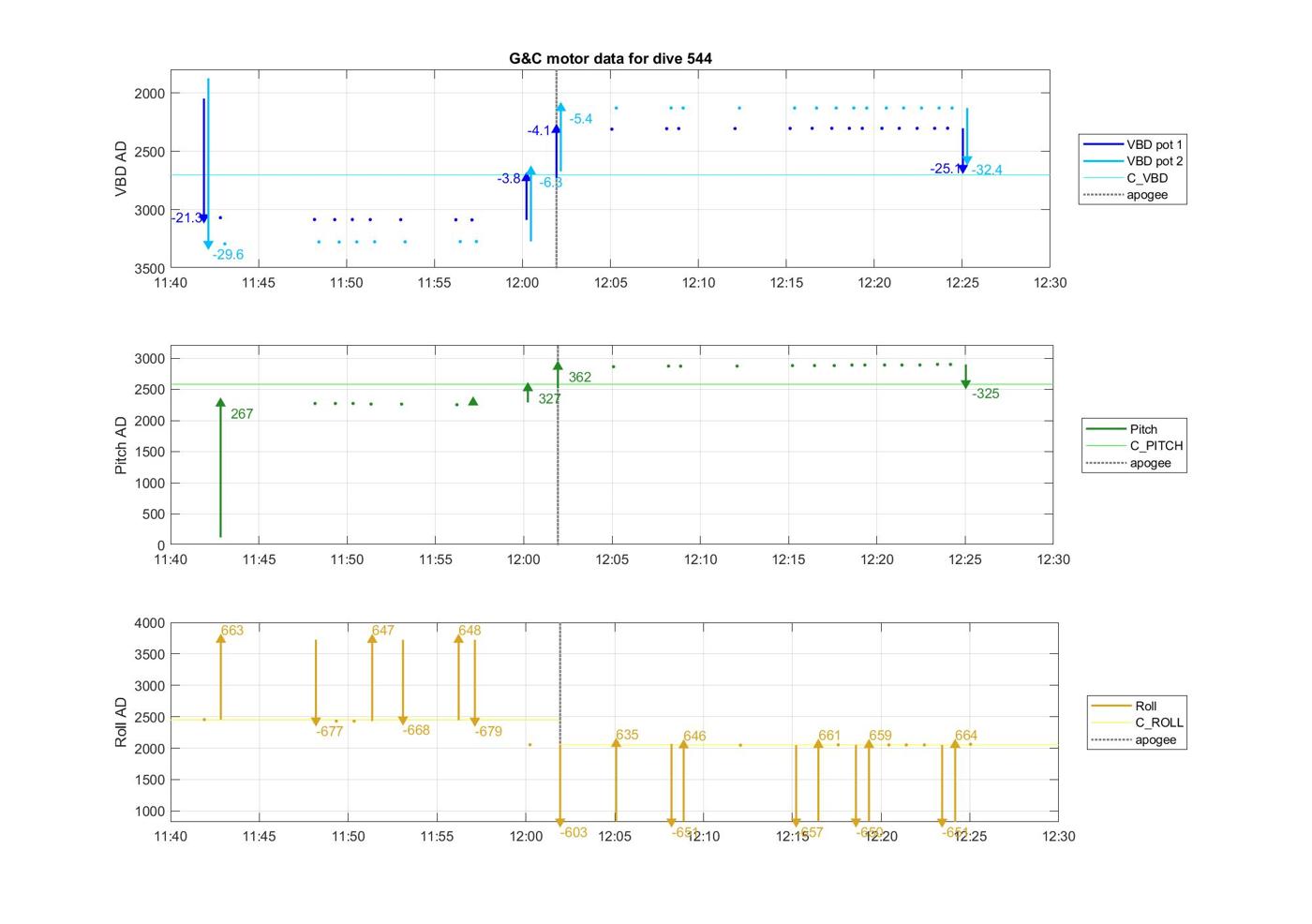Click the "-668" roll move label
This screenshot has width=1312, height=924.
(x=416, y=729)
